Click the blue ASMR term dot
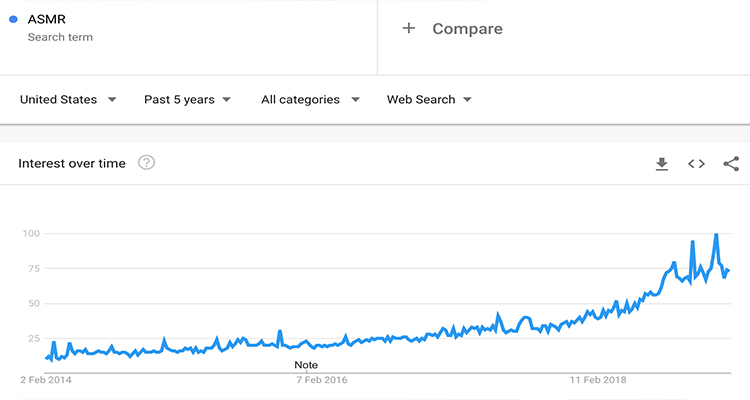 13,18
